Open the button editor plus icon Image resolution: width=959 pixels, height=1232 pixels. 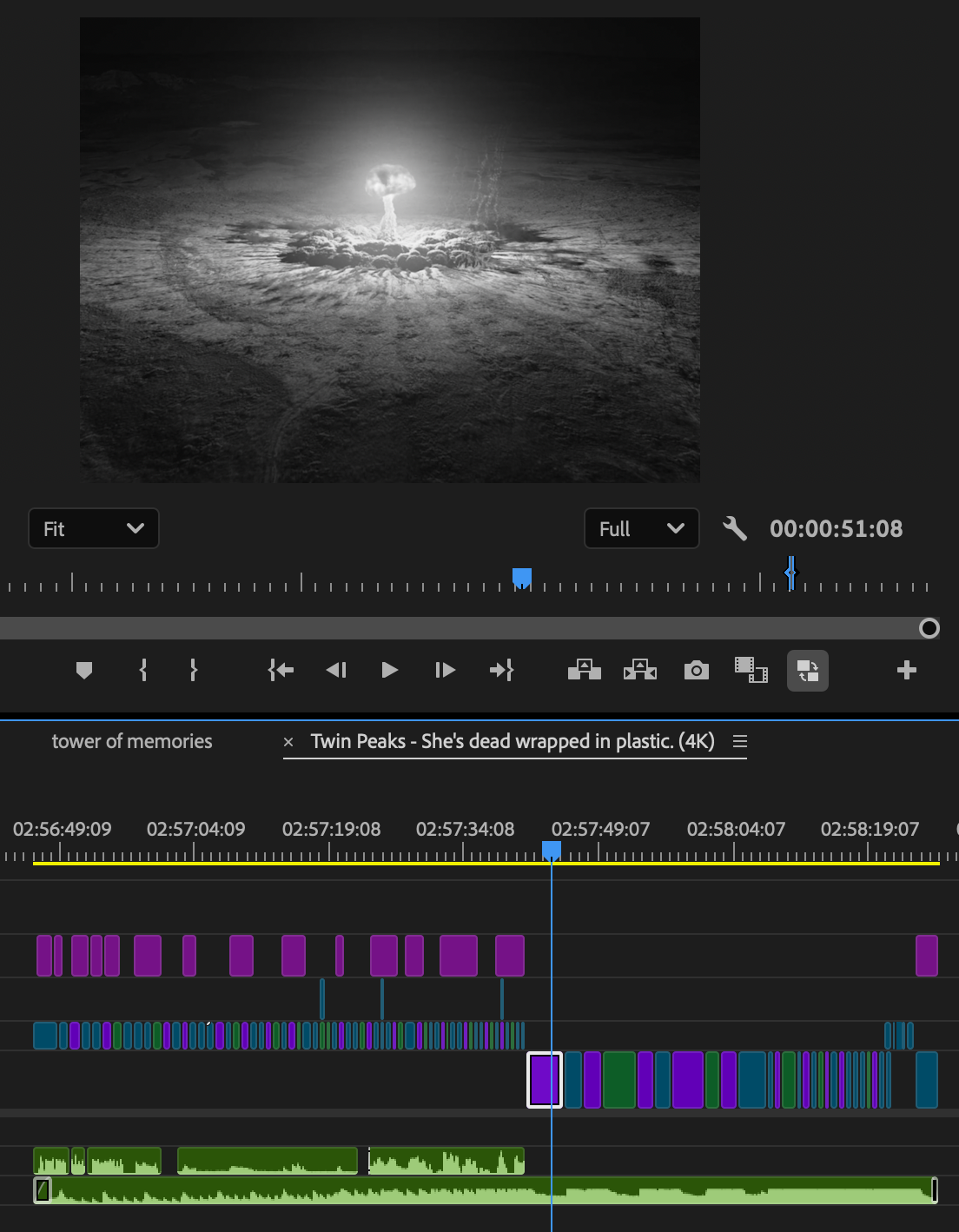point(906,670)
